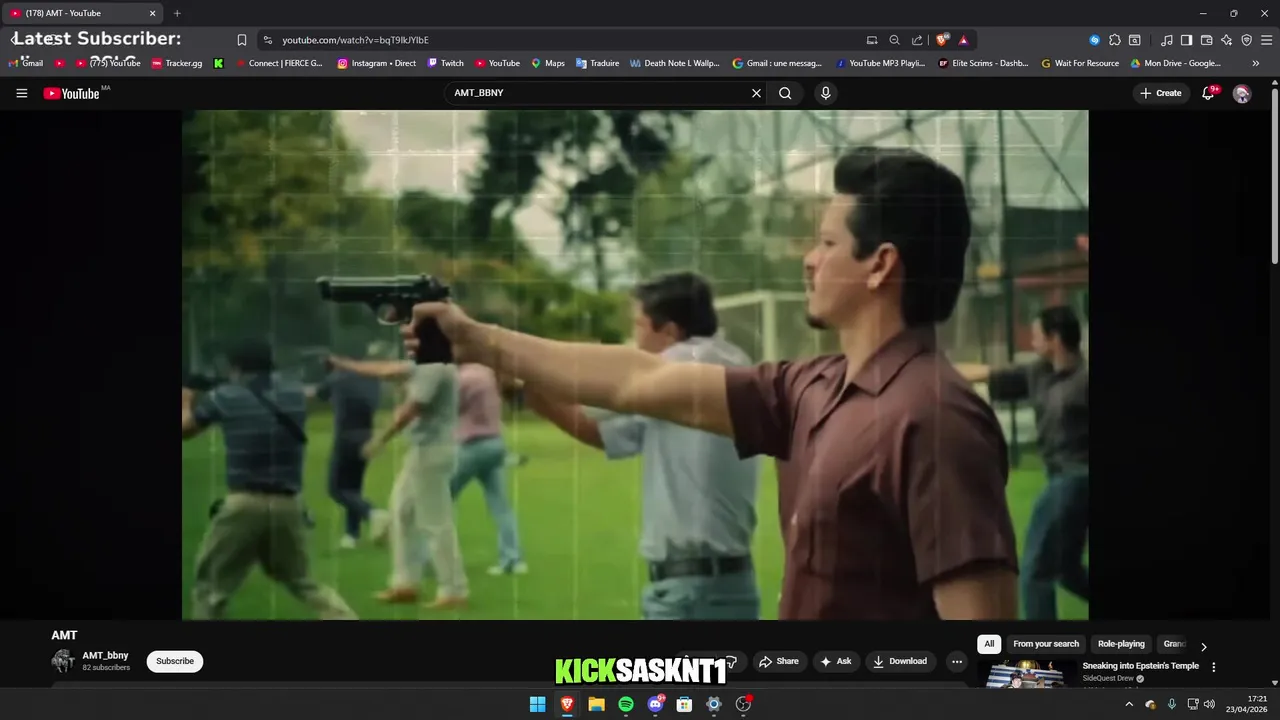Open options for Sneaking into Epstein's Temple
Image resolution: width=1280 pixels, height=720 pixels.
click(x=1214, y=667)
